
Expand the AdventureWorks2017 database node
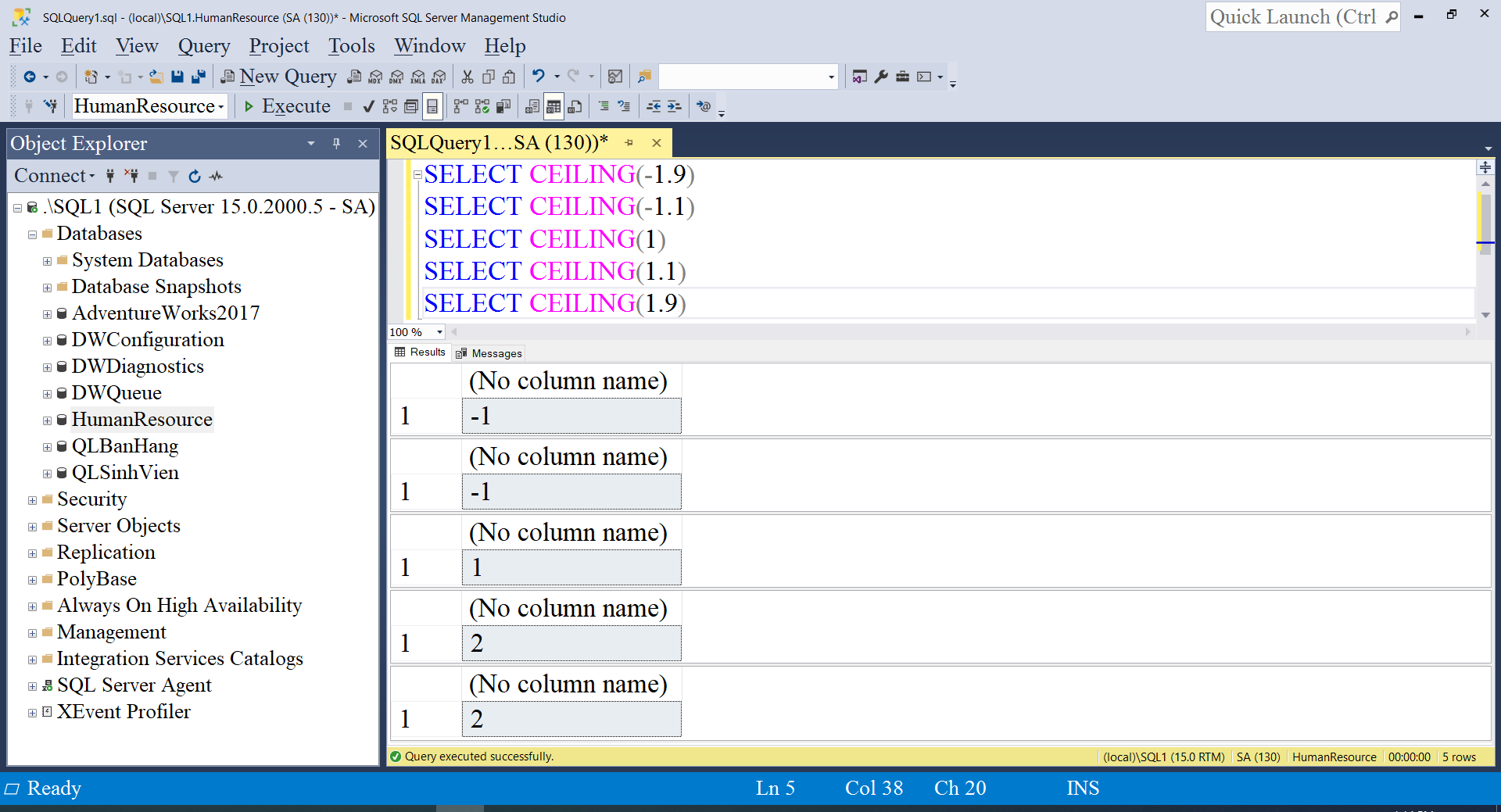tap(47, 314)
